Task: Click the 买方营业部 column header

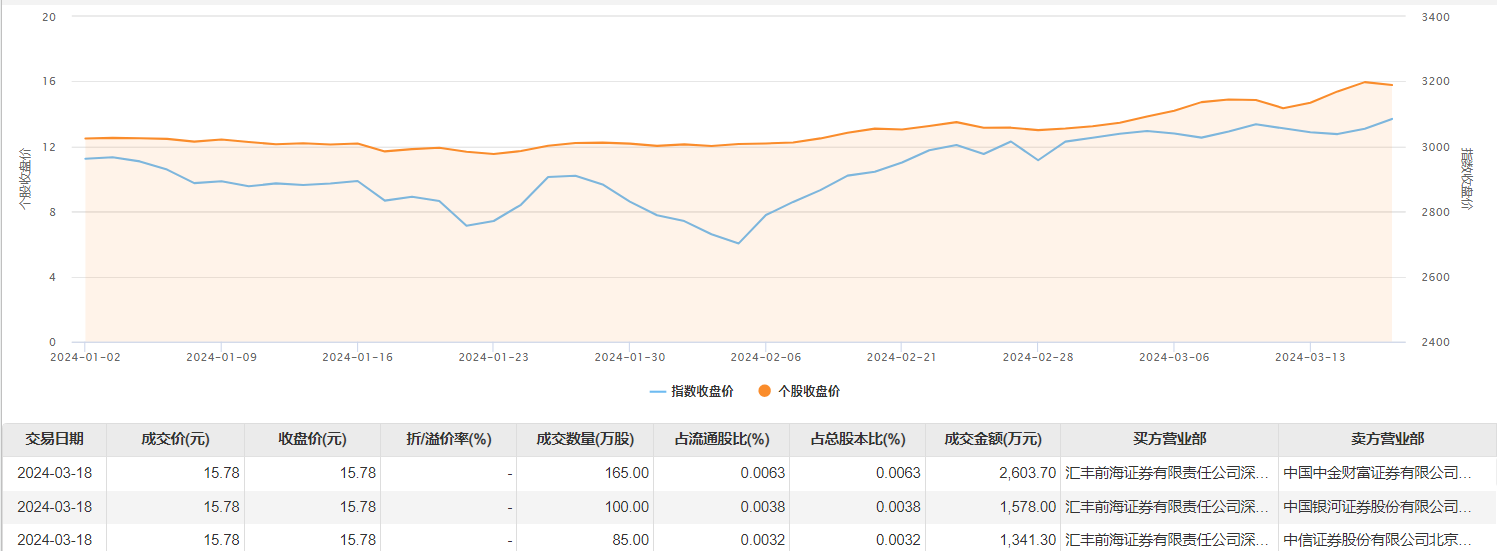Action: click(1169, 439)
